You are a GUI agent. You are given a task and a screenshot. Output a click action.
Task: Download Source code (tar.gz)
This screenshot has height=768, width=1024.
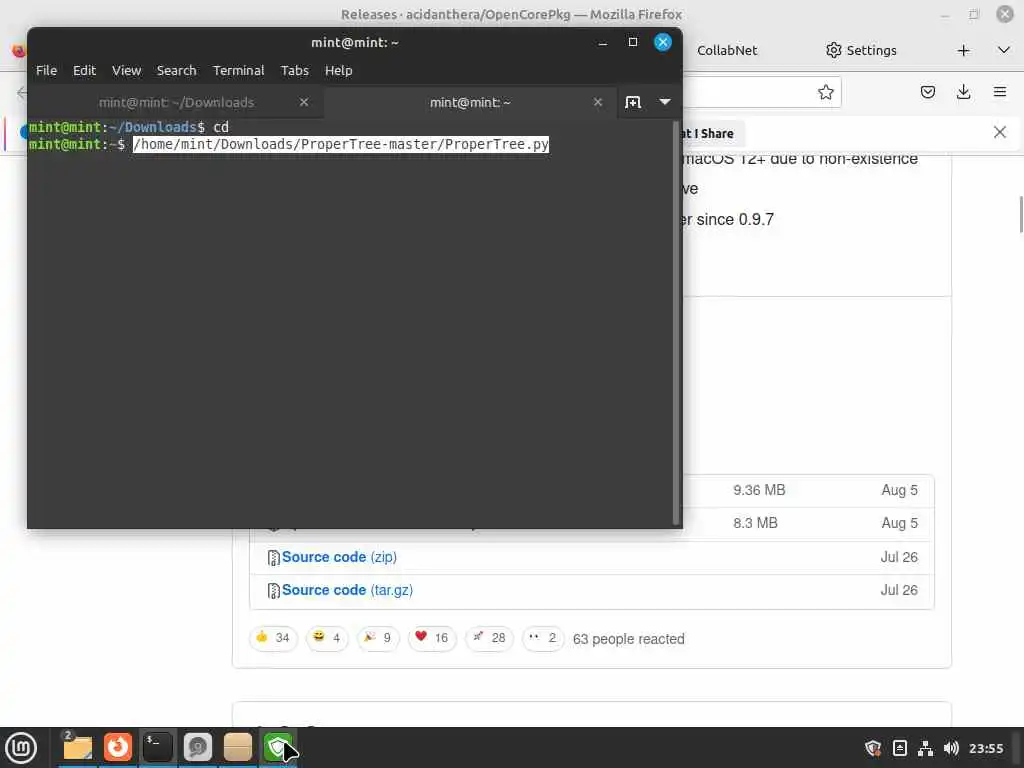(x=347, y=590)
